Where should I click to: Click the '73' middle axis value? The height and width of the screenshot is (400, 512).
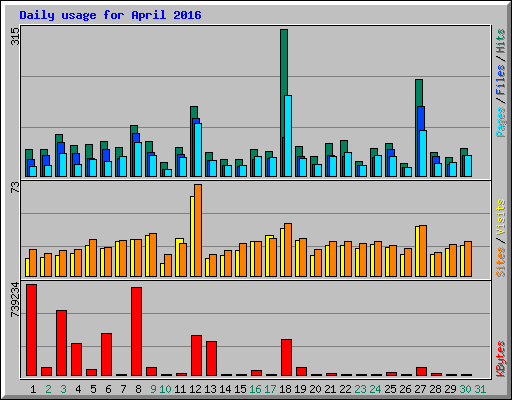(16, 187)
